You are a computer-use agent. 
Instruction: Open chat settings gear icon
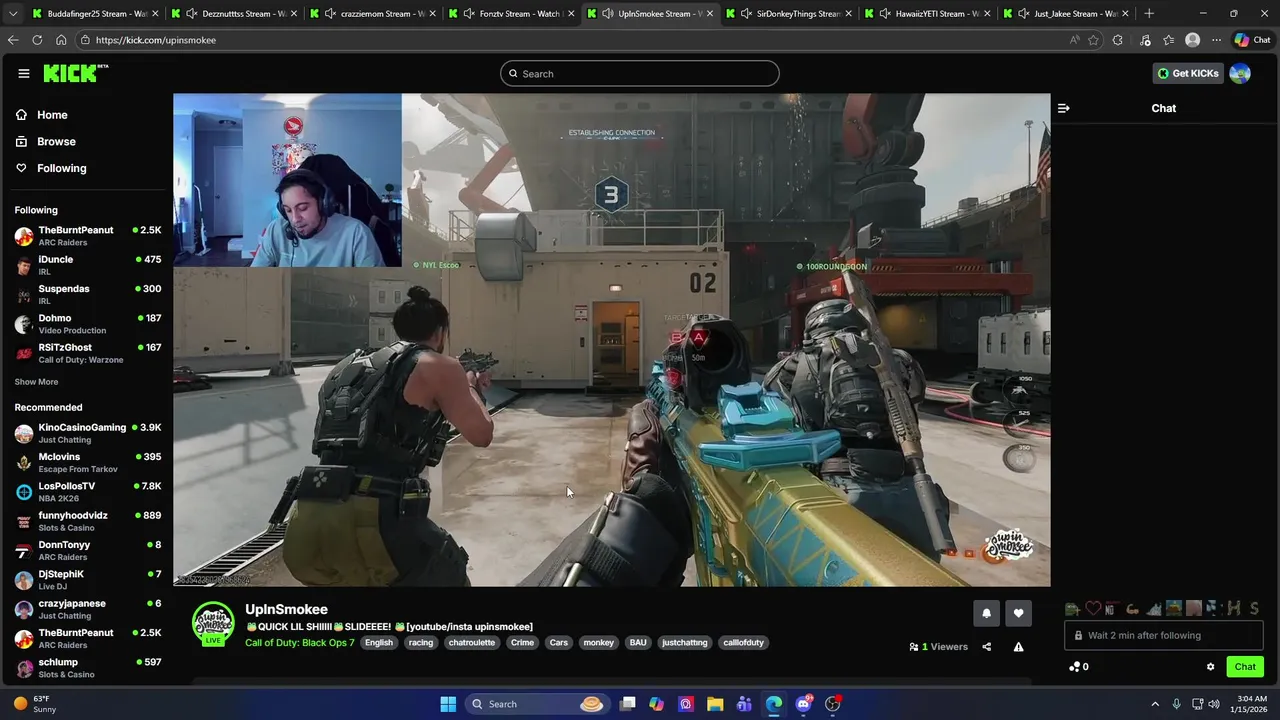point(1210,667)
